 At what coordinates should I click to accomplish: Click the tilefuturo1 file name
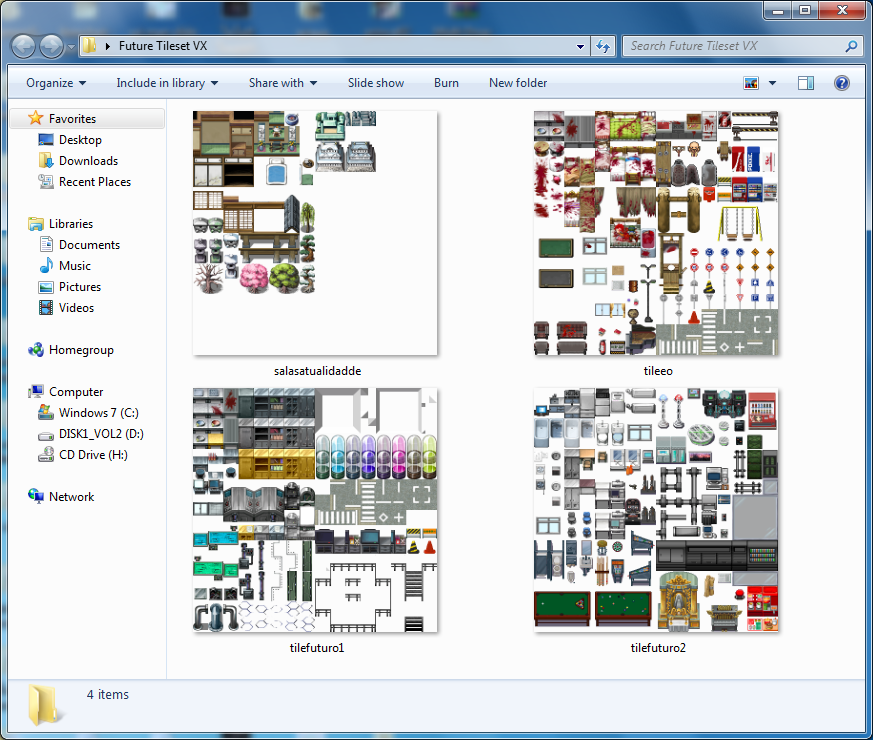pos(317,648)
